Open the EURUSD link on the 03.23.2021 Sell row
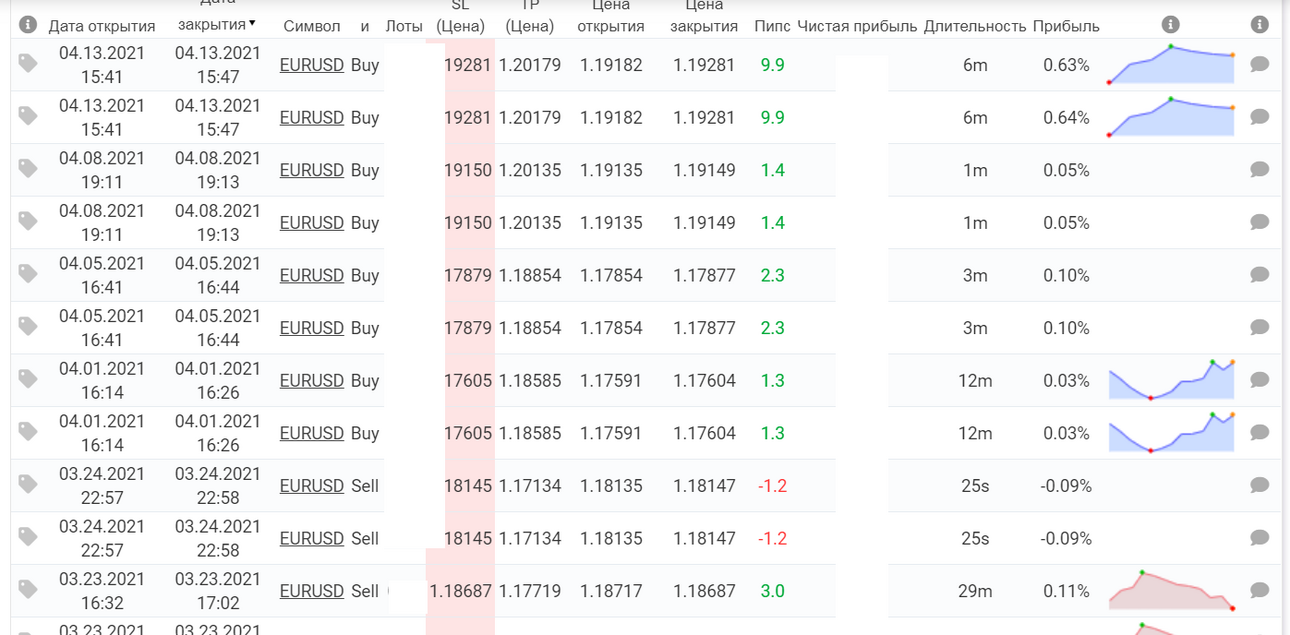Image resolution: width=1290 pixels, height=635 pixels. coord(312,591)
